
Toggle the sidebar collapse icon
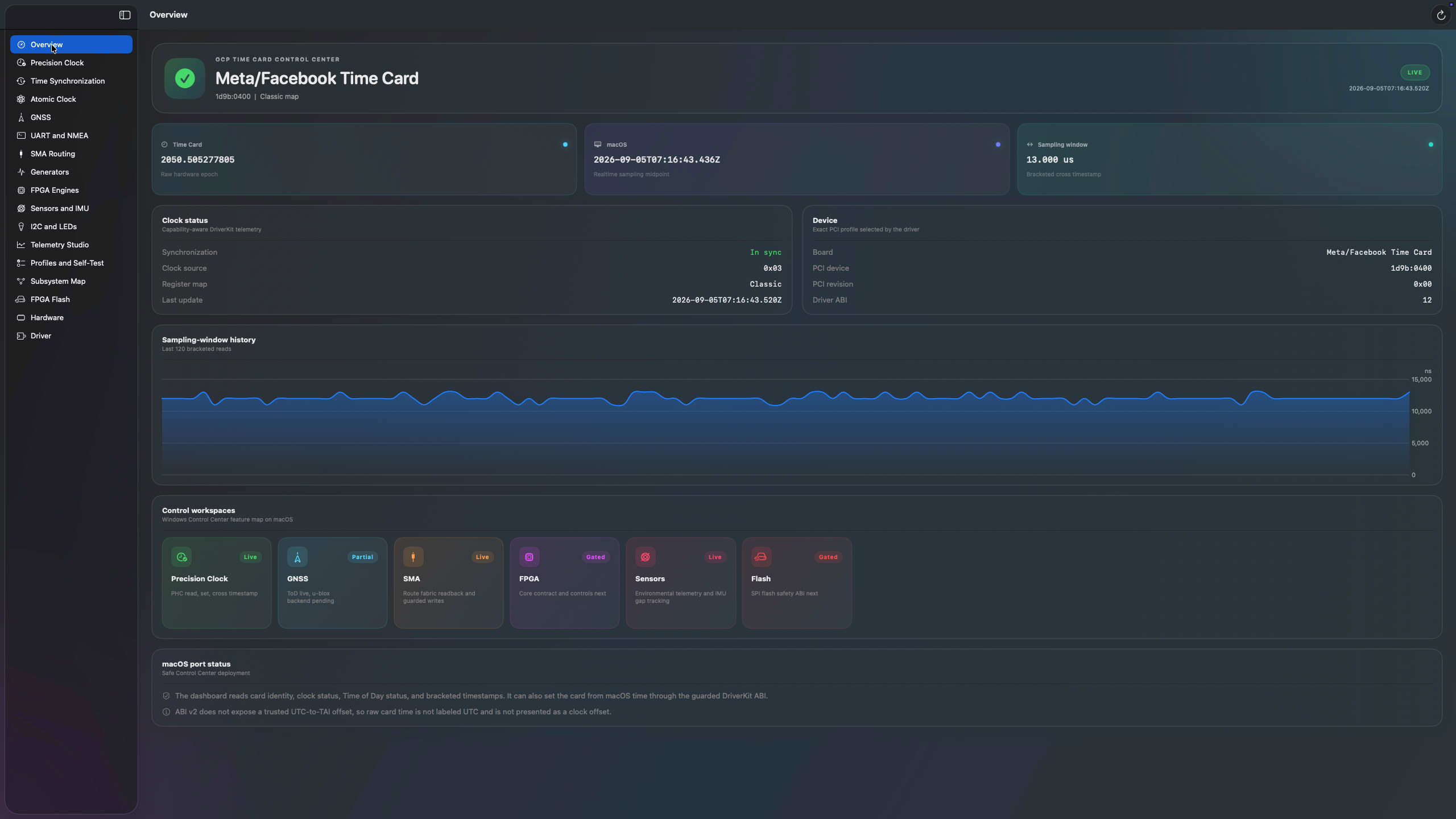click(x=125, y=15)
